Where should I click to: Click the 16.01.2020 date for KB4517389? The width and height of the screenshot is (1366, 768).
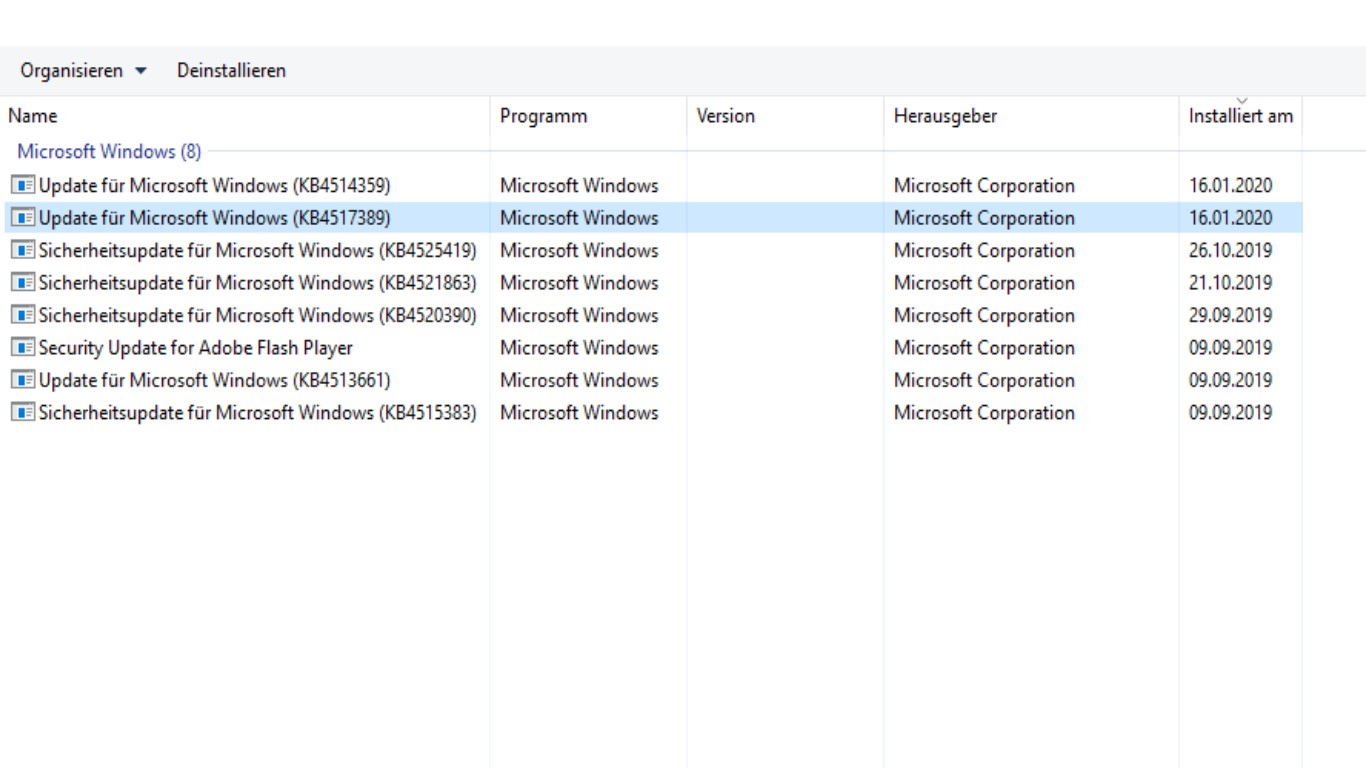[x=1230, y=217]
